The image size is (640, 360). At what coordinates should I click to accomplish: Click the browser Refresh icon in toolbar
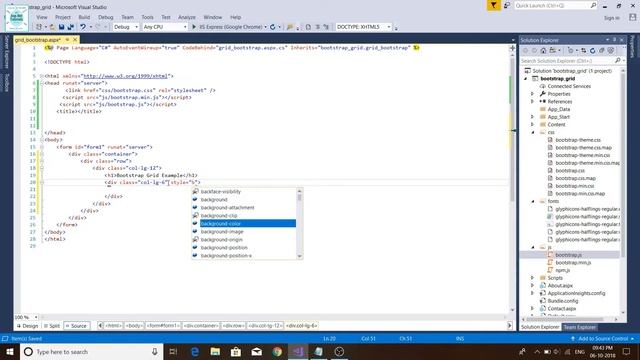(272, 27)
